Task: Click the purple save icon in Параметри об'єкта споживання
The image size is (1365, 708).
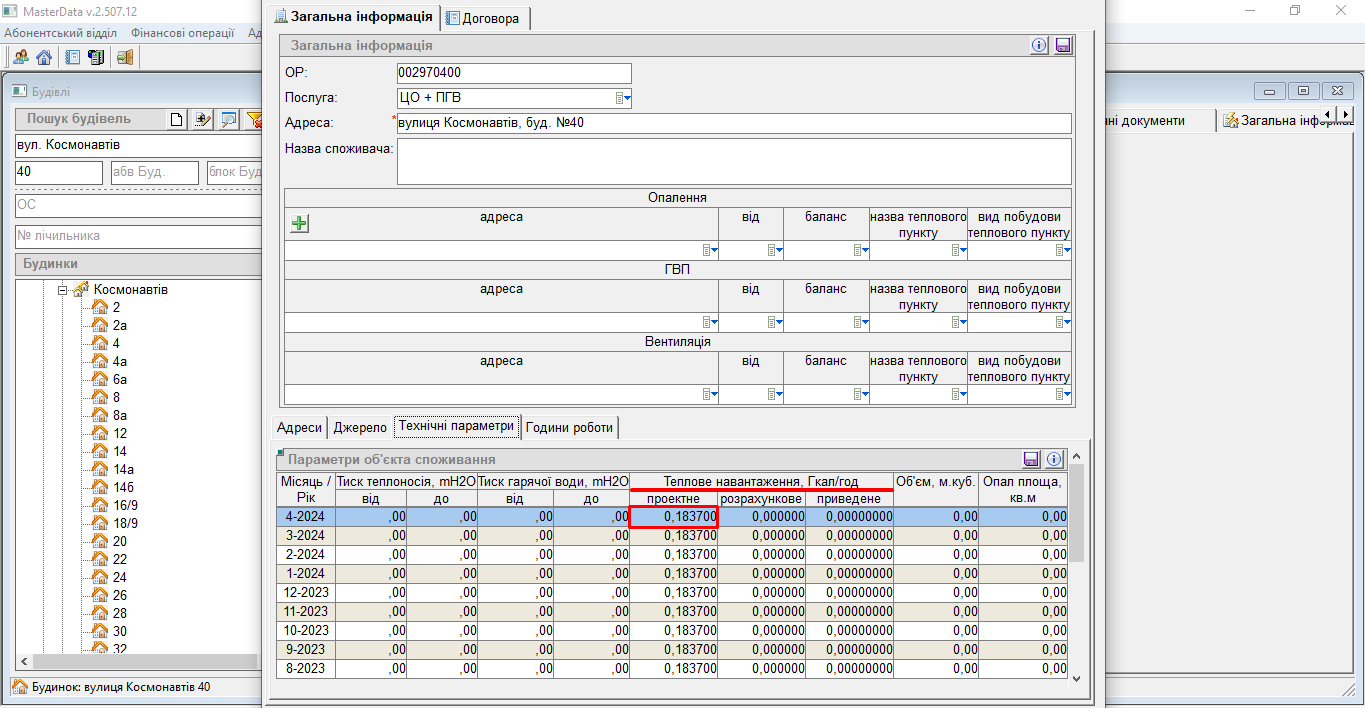Action: (x=1031, y=459)
